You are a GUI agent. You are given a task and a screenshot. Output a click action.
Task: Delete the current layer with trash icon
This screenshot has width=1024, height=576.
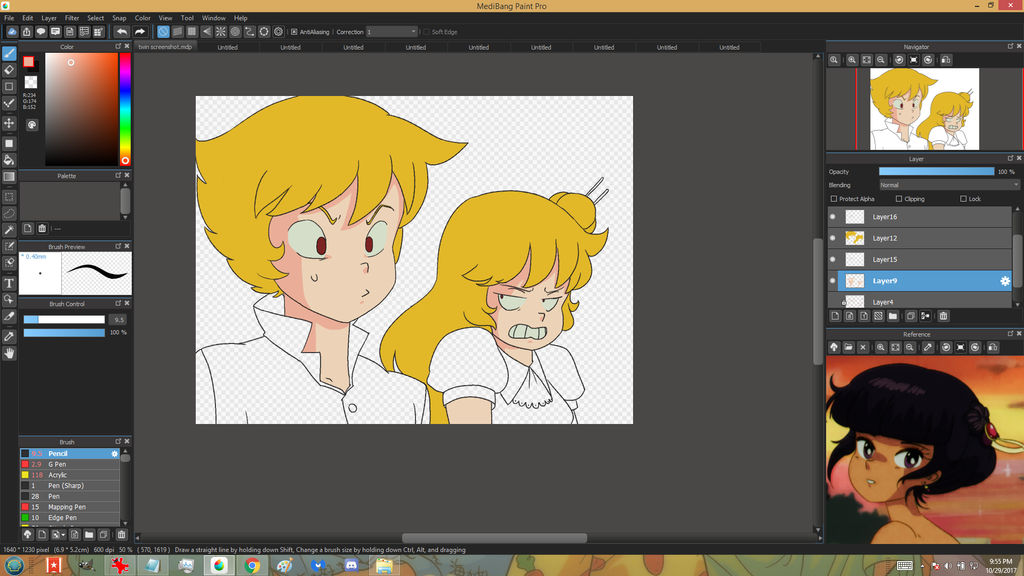pyautogui.click(x=944, y=316)
